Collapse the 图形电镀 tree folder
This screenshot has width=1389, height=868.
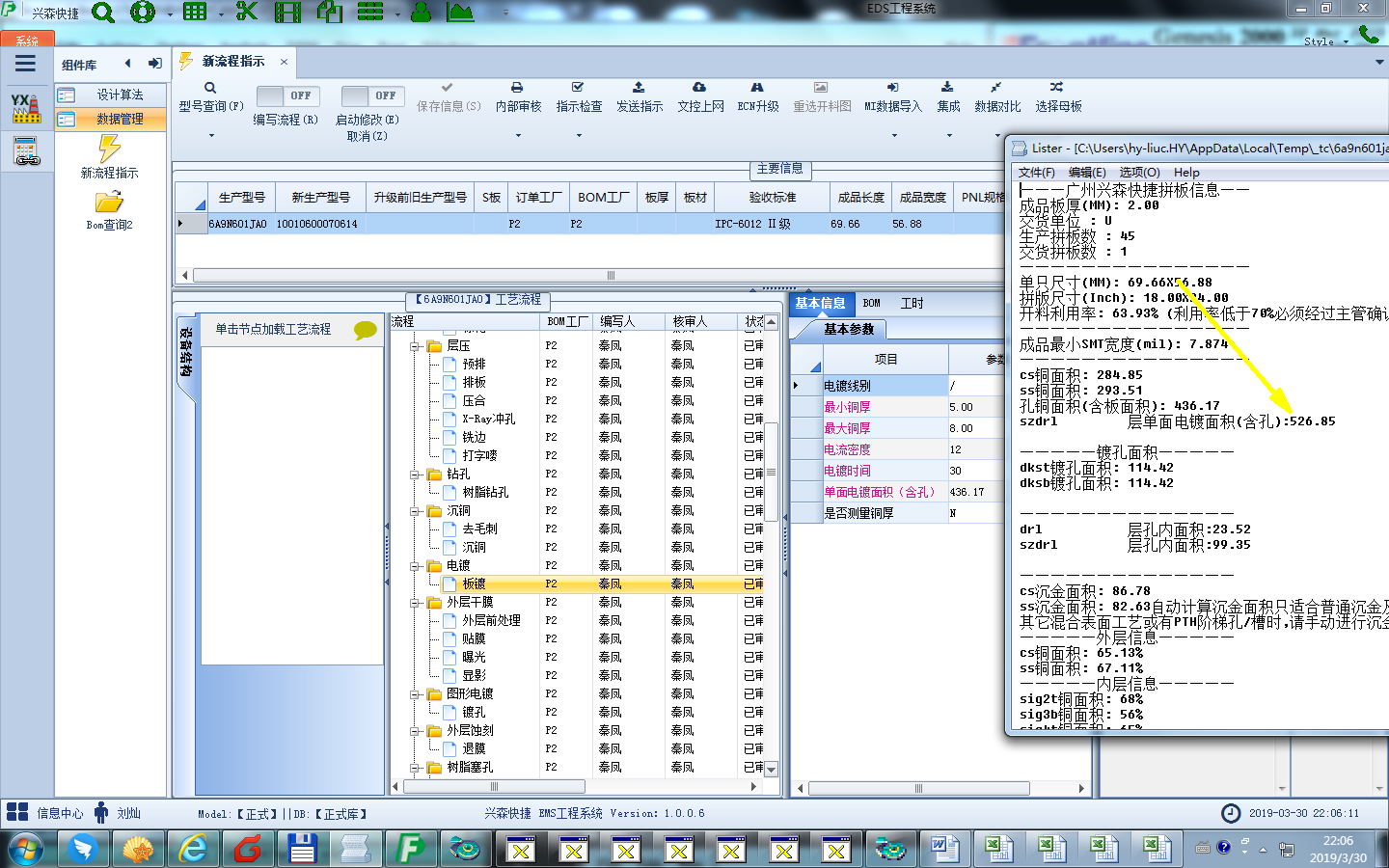tap(415, 693)
